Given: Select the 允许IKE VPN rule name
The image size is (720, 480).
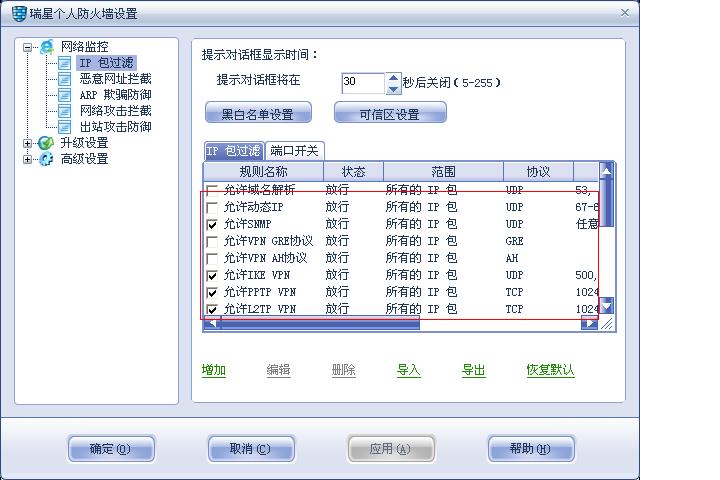Looking at the screenshot, I should 257,275.
